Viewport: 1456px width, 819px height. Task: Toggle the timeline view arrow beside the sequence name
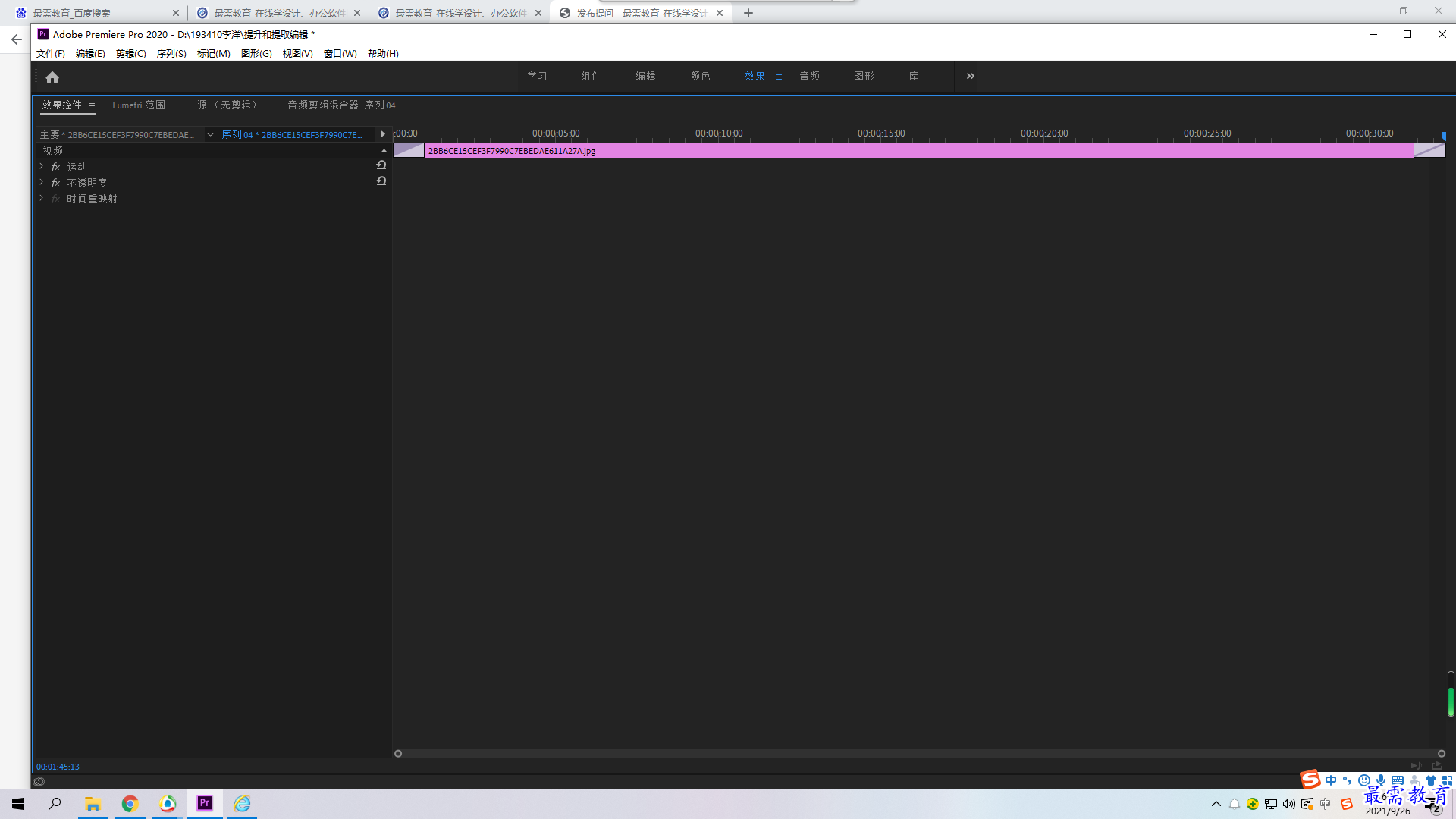(x=383, y=134)
